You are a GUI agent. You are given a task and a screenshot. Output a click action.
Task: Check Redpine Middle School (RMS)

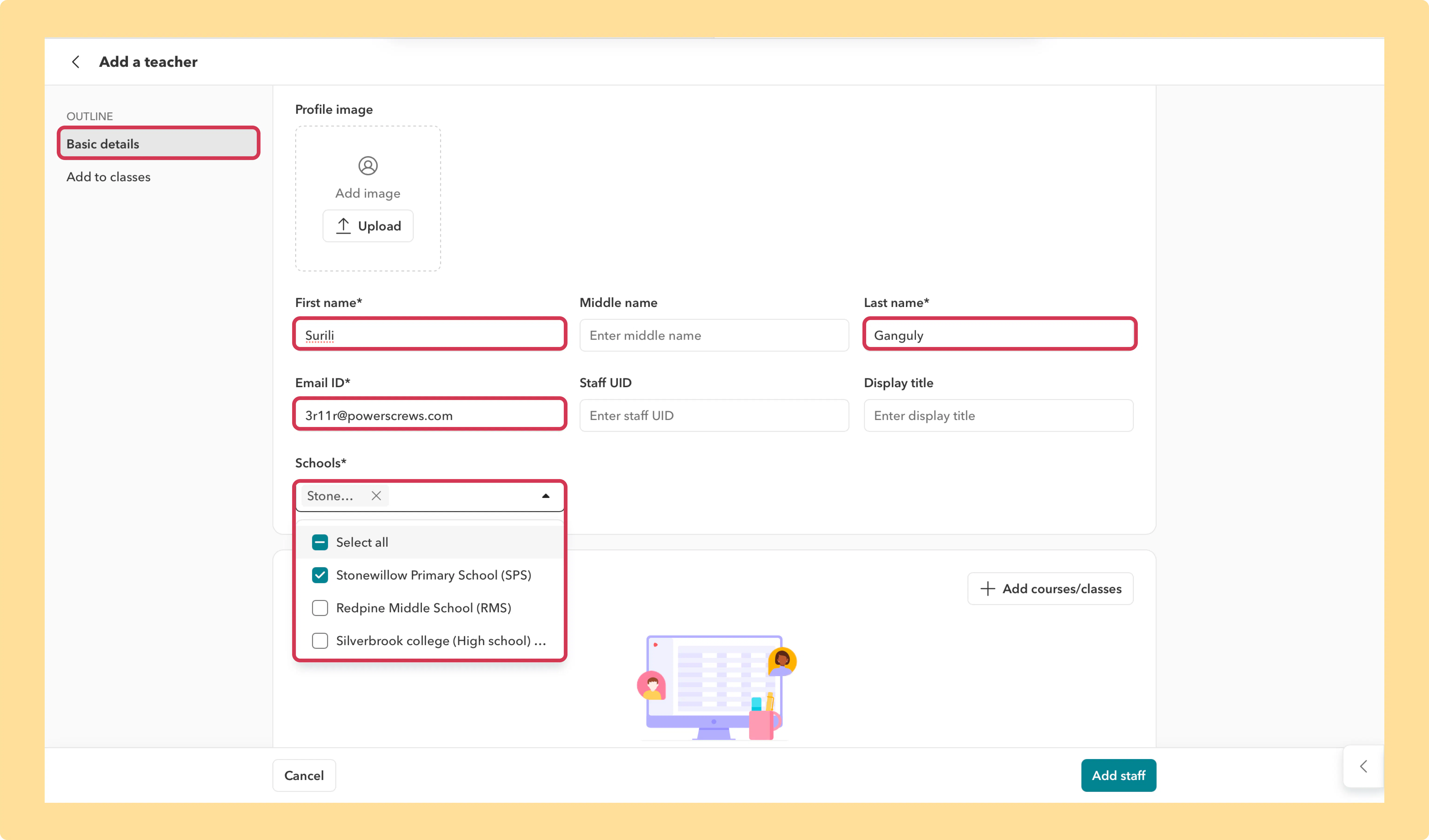pos(320,608)
